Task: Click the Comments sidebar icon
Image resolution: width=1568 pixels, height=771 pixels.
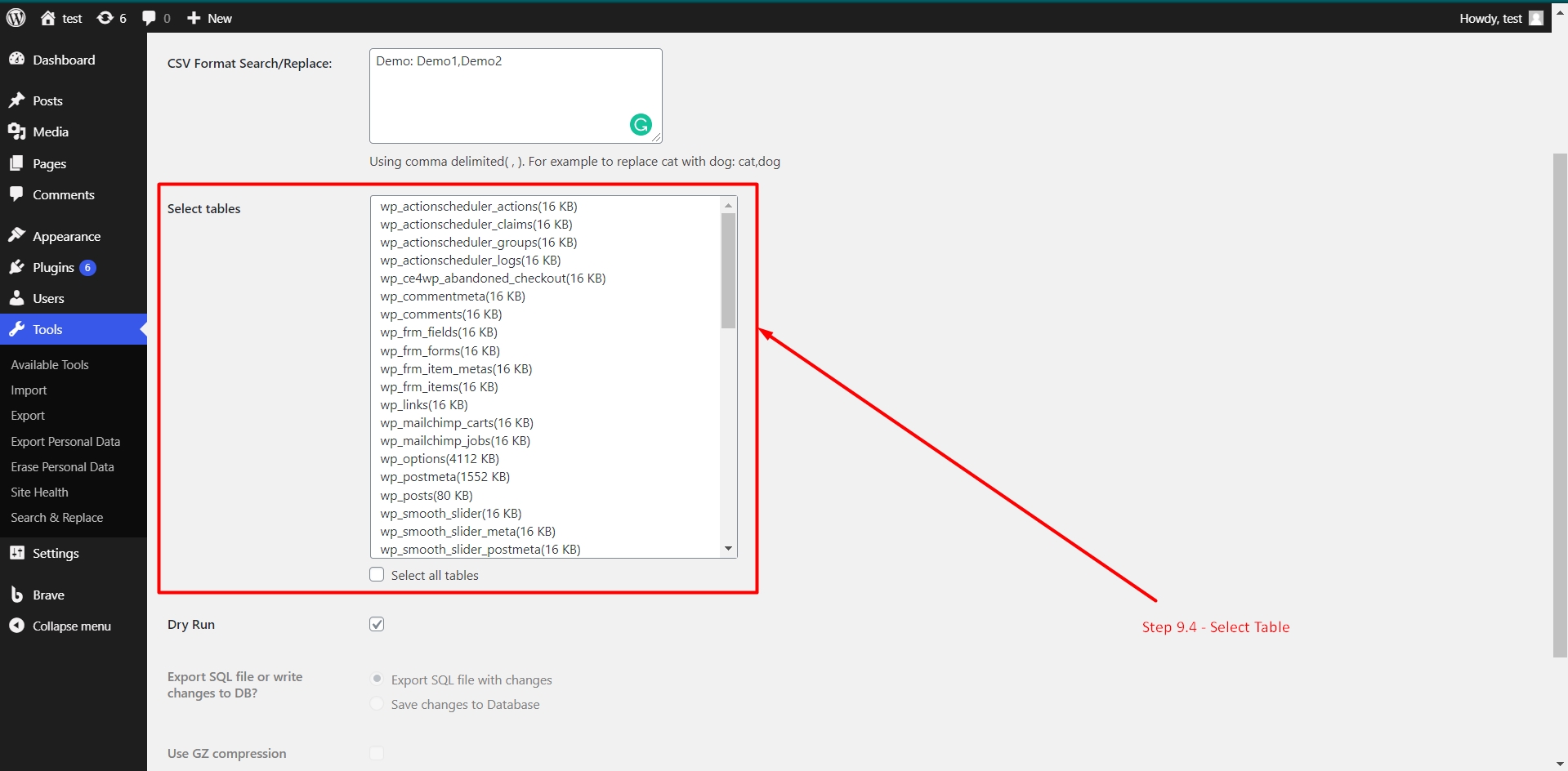Action: (x=16, y=194)
